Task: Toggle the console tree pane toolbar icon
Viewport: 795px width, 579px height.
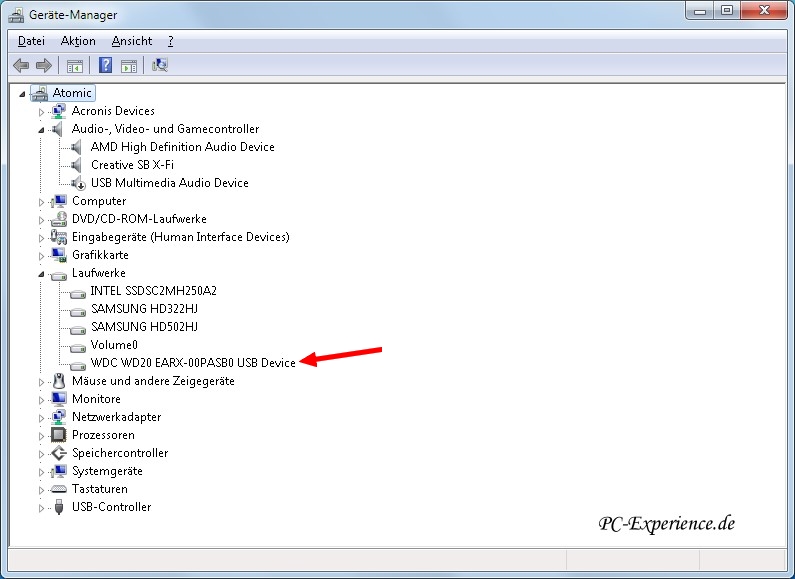Action: pyautogui.click(x=74, y=66)
